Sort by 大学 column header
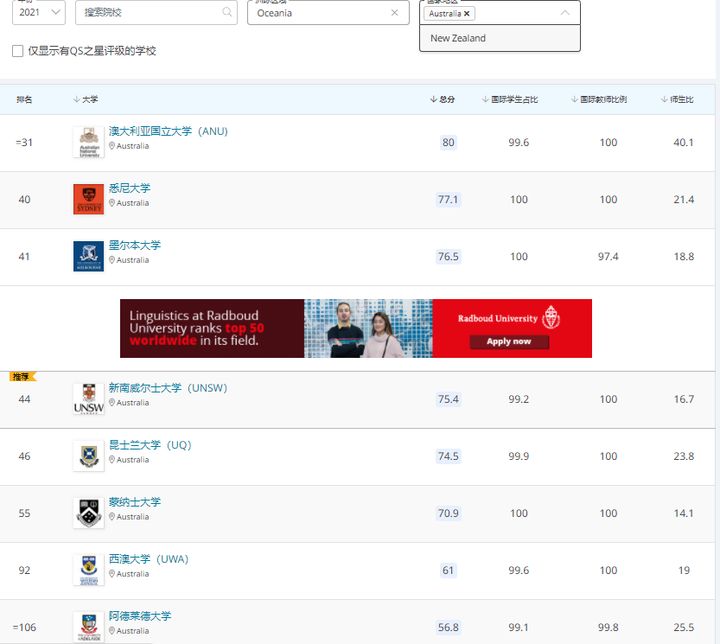 click(85, 99)
